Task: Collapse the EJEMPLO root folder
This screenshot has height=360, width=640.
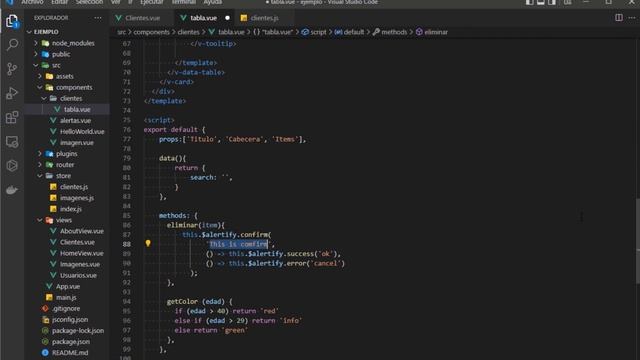Action: pos(46,32)
